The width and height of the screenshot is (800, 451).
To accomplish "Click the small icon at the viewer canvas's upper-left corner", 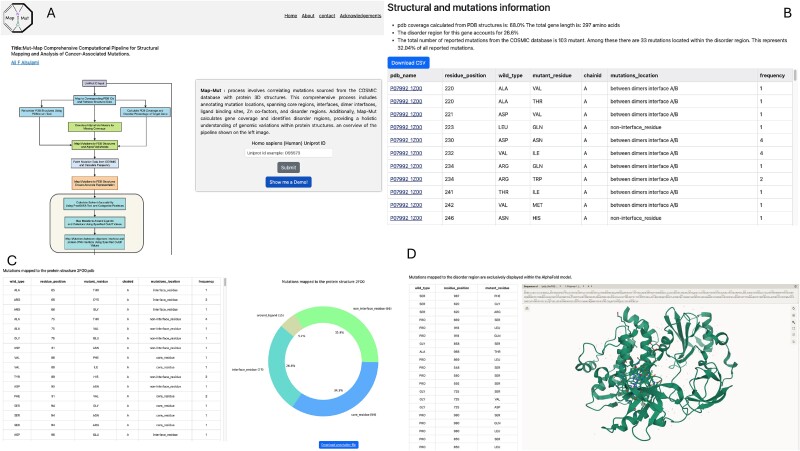I will coord(527,308).
